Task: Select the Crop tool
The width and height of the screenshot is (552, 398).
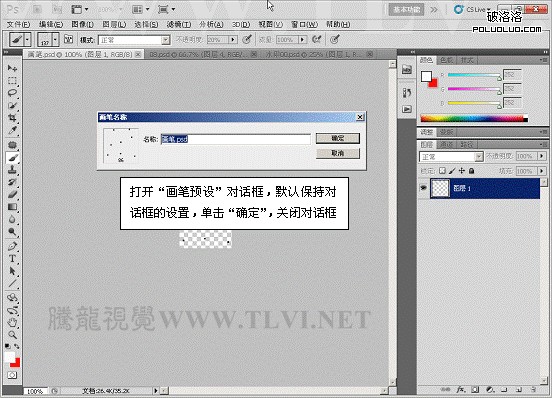Action: click(x=12, y=118)
